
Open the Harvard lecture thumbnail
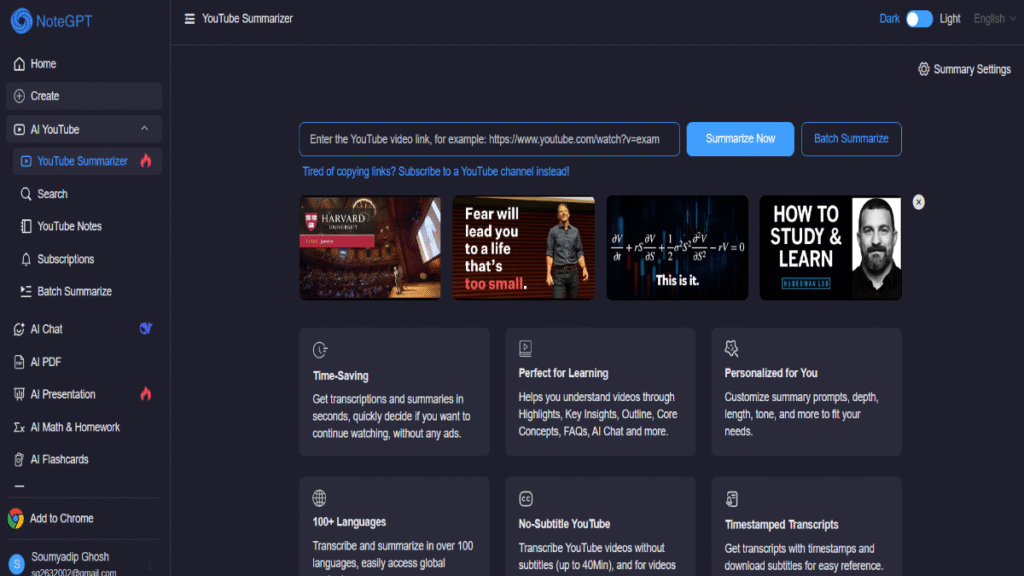[x=370, y=248]
